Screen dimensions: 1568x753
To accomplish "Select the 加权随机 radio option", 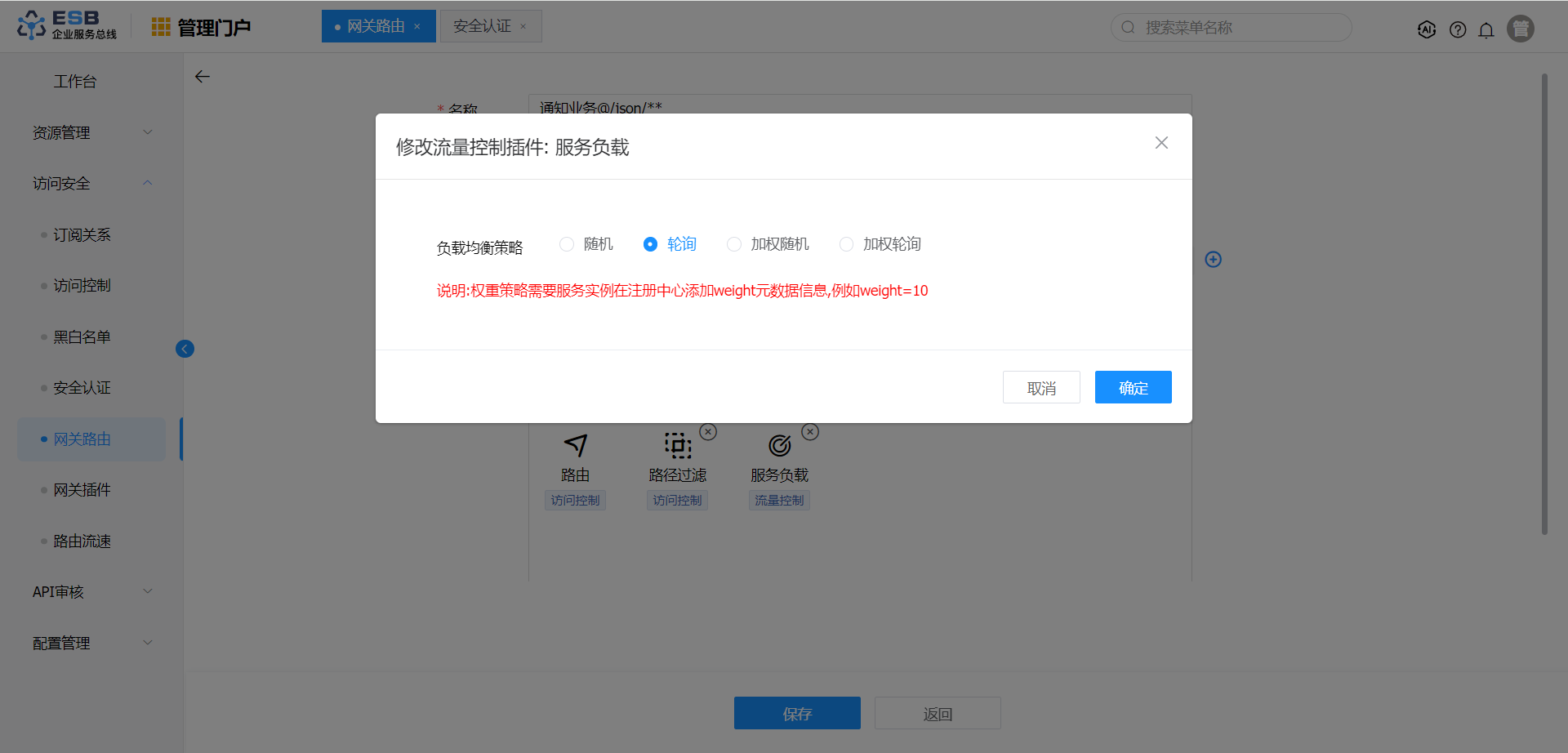I will (734, 244).
